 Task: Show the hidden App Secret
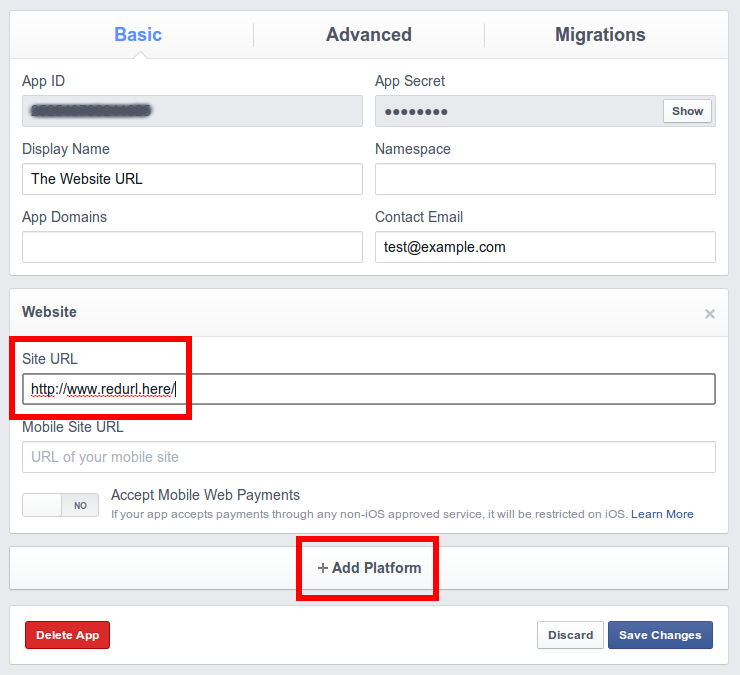(687, 111)
